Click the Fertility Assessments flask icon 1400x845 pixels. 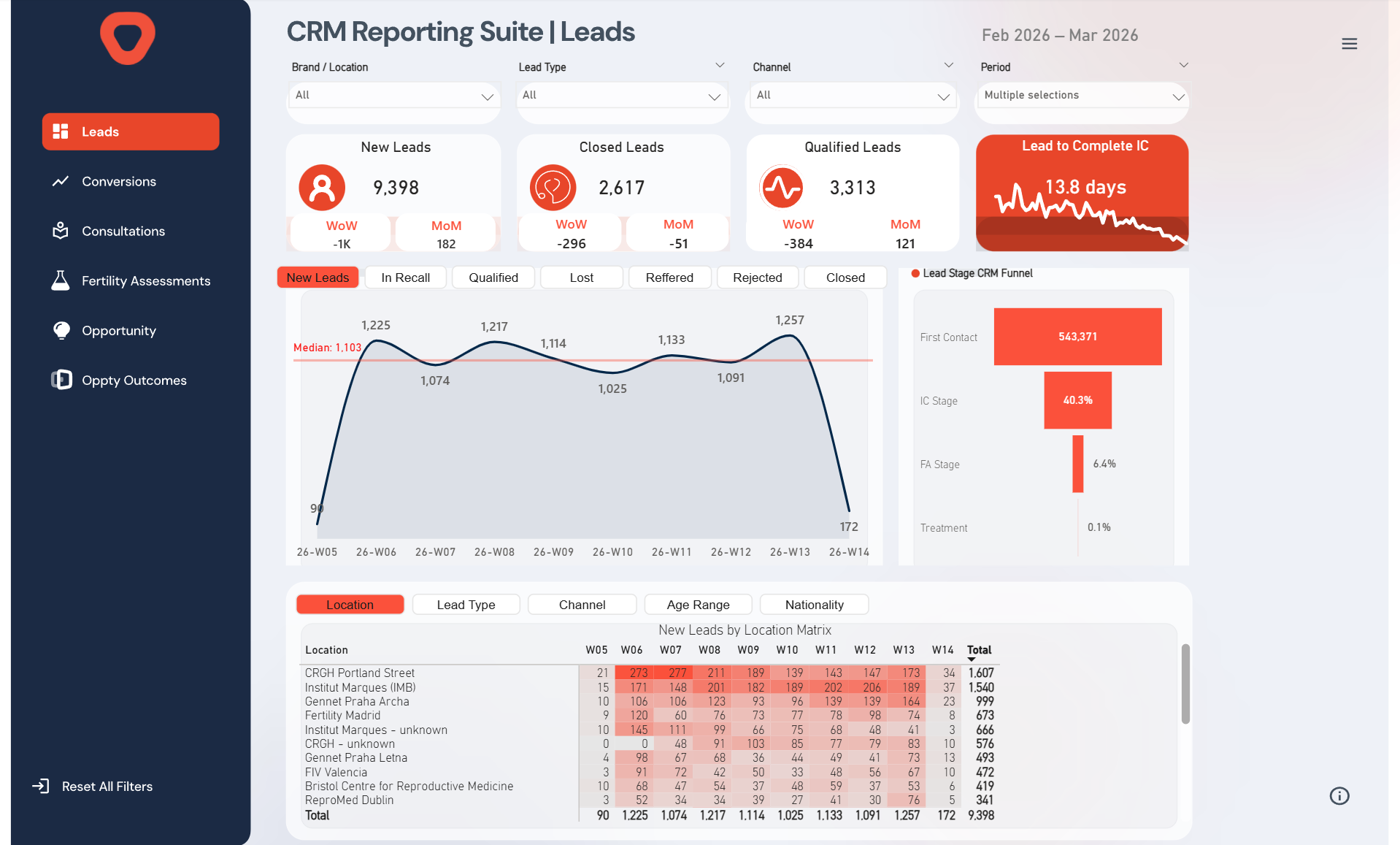tap(61, 280)
